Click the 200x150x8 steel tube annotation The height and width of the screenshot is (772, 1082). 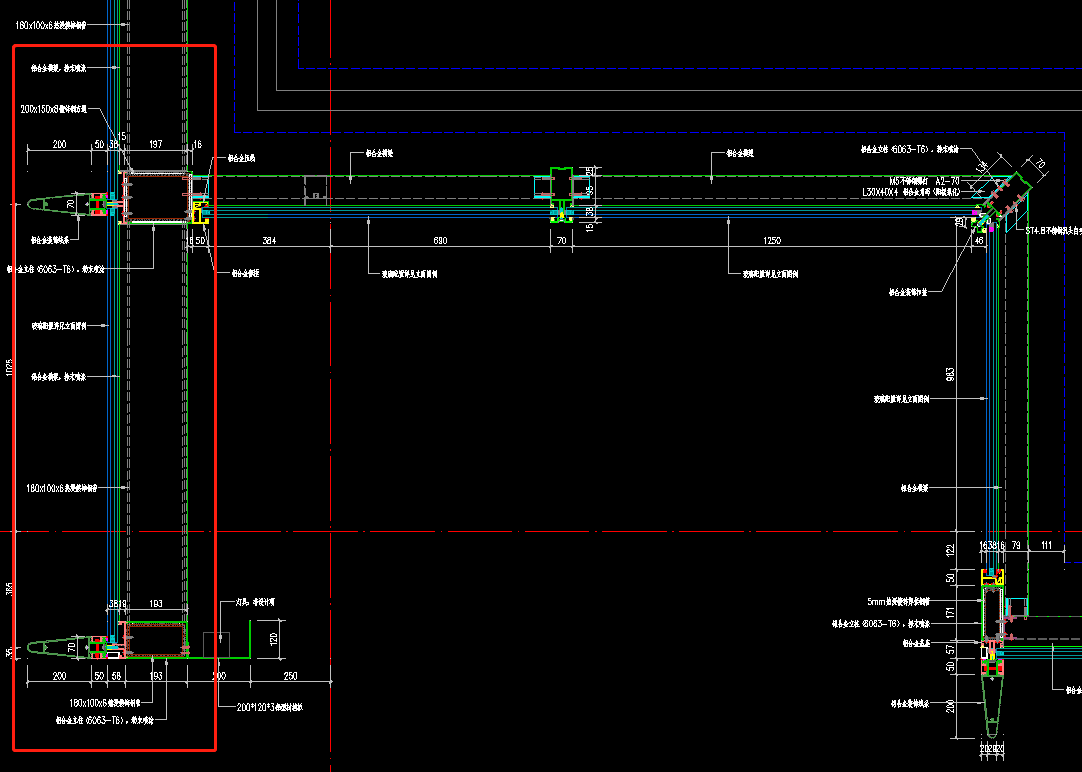click(x=61, y=108)
